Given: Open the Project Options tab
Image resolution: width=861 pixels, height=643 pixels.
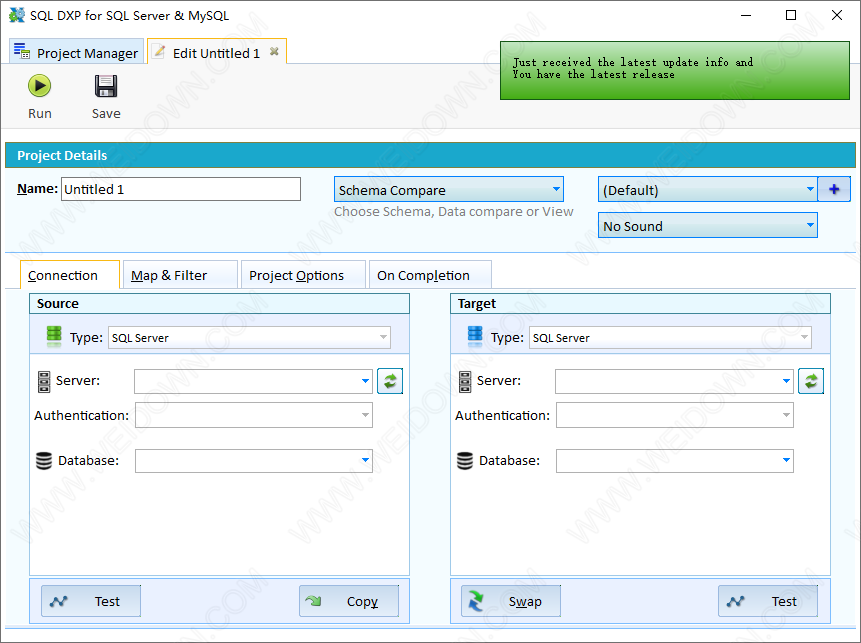Looking at the screenshot, I should coord(303,275).
